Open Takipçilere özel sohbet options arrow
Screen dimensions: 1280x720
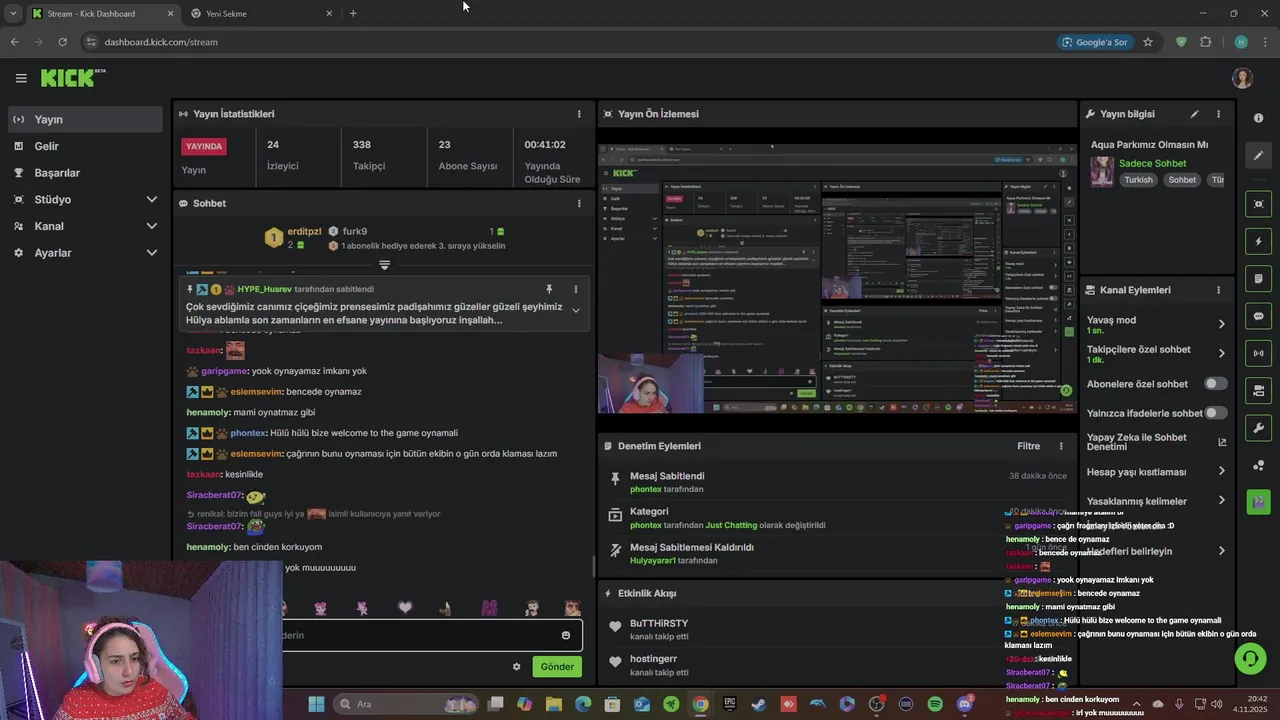tap(1221, 353)
